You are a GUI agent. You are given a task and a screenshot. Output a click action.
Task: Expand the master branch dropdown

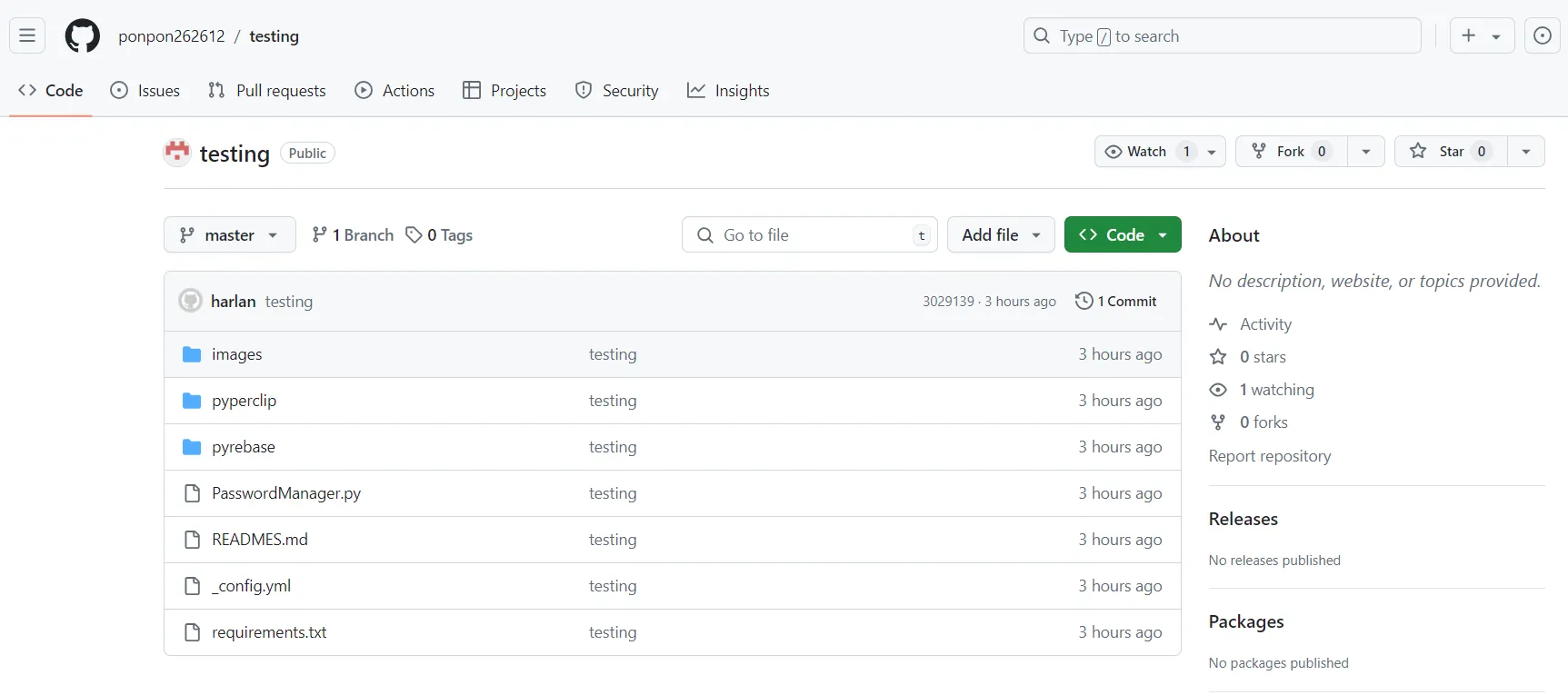(230, 235)
